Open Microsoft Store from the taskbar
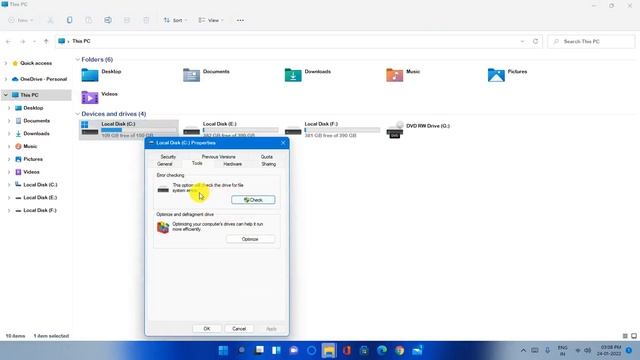This screenshot has height=360, width=640. click(x=364, y=350)
